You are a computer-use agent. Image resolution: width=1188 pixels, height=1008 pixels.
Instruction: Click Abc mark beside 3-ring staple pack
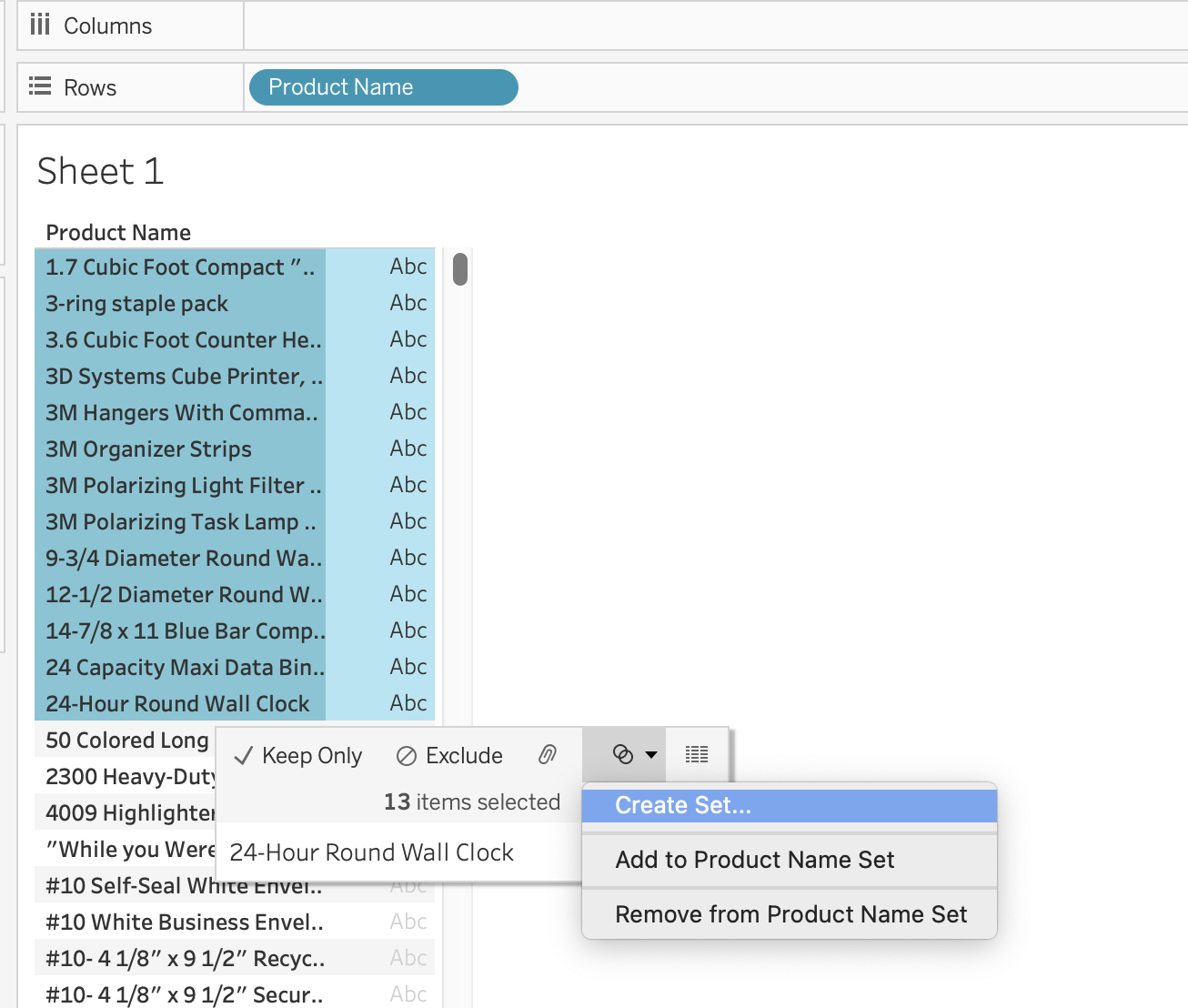pos(408,303)
